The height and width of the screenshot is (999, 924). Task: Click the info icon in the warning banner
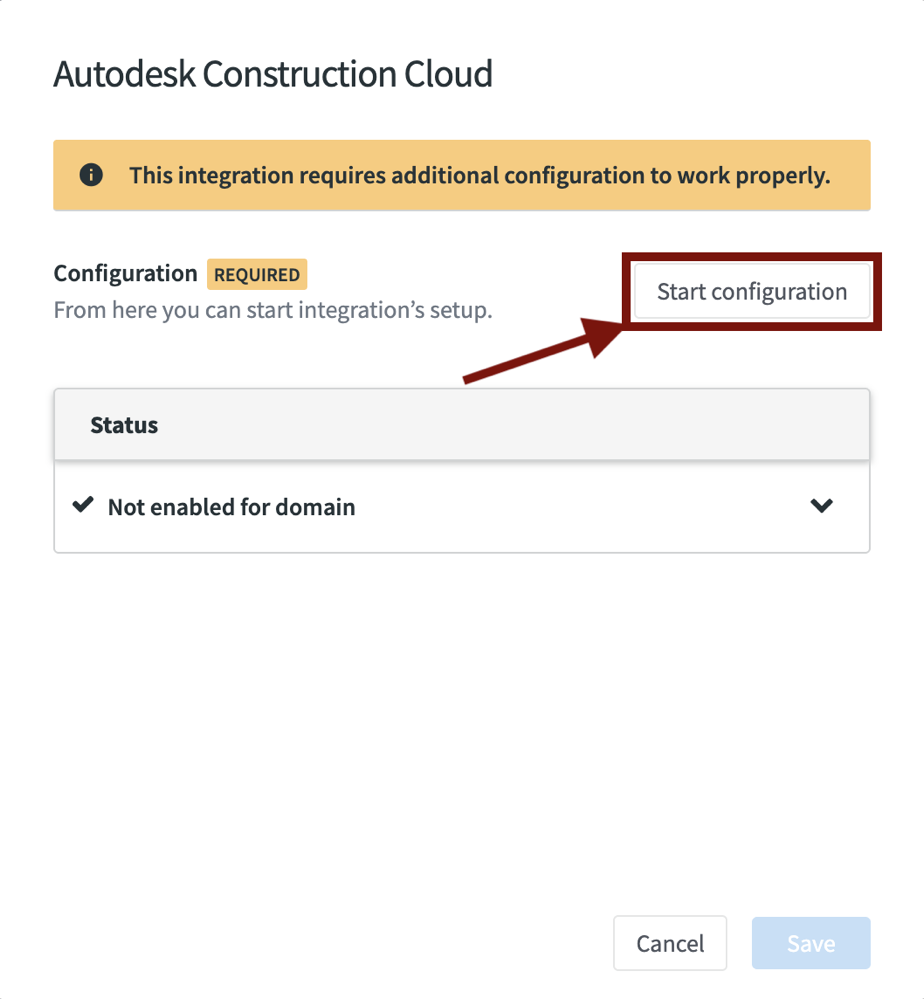(91, 176)
